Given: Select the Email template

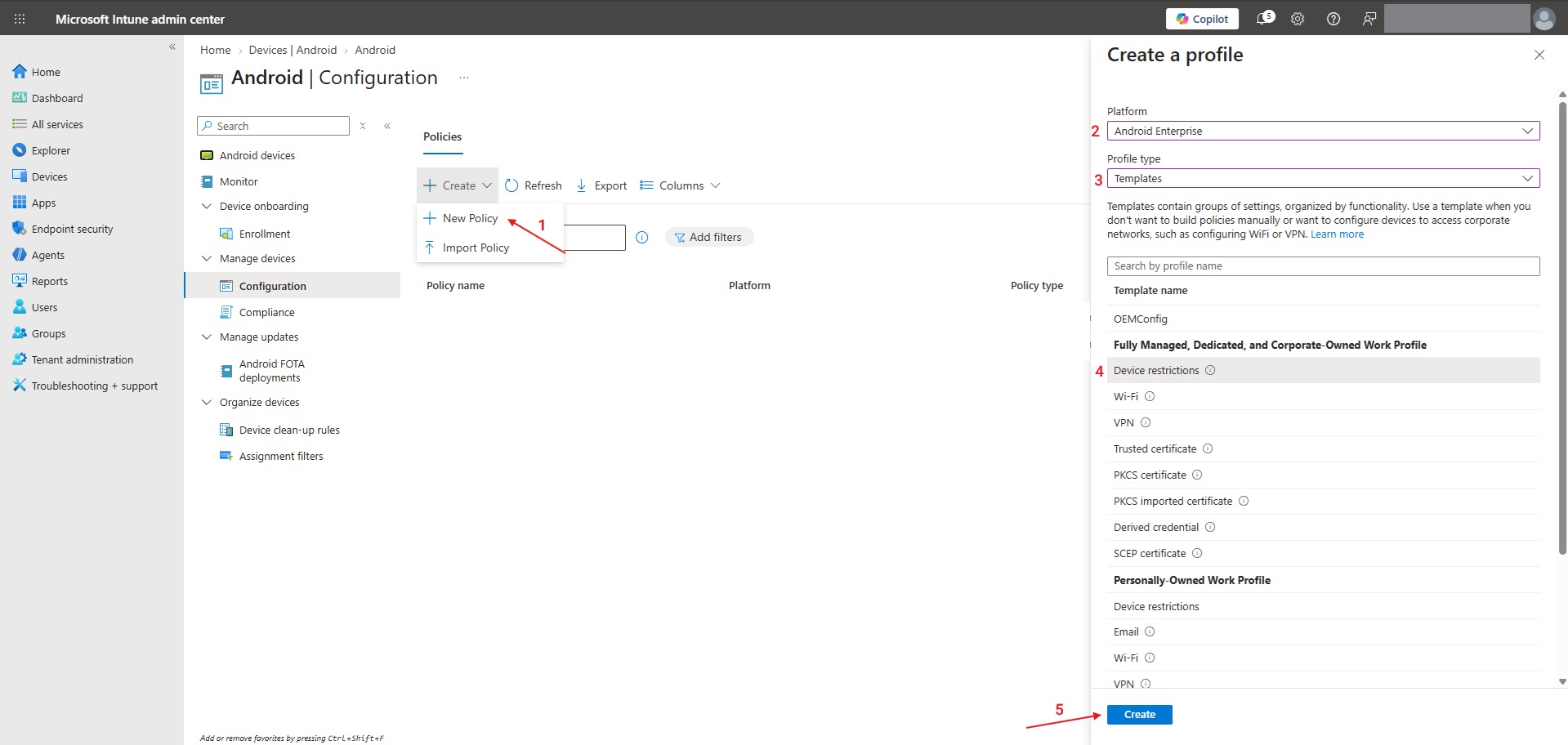Looking at the screenshot, I should point(1324,631).
